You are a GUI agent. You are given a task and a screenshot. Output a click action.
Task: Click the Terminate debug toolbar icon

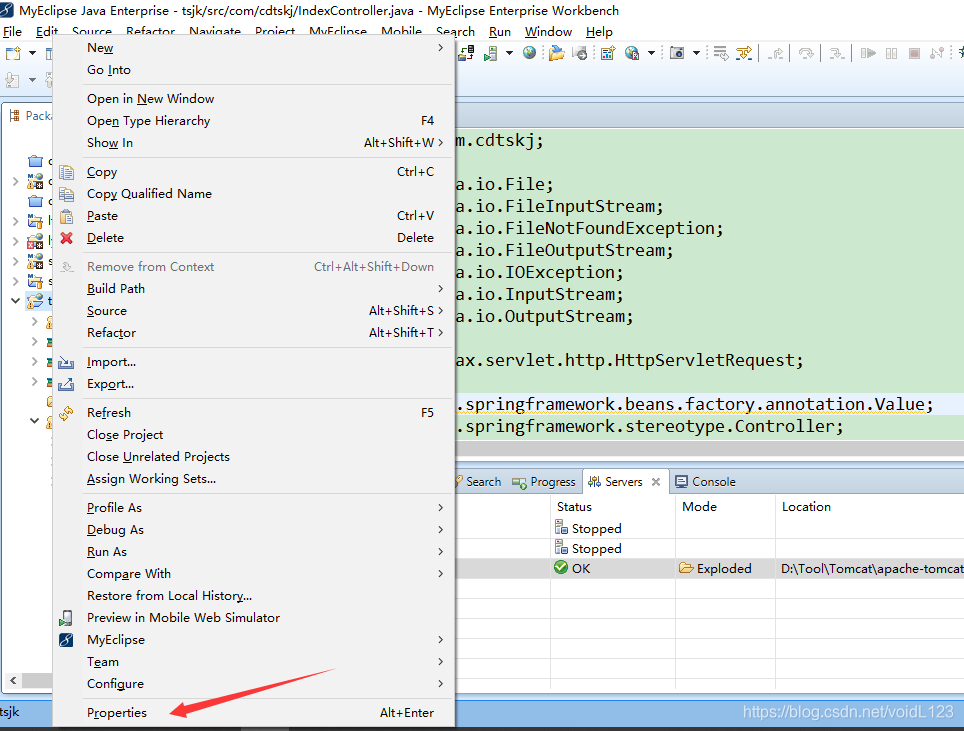914,53
